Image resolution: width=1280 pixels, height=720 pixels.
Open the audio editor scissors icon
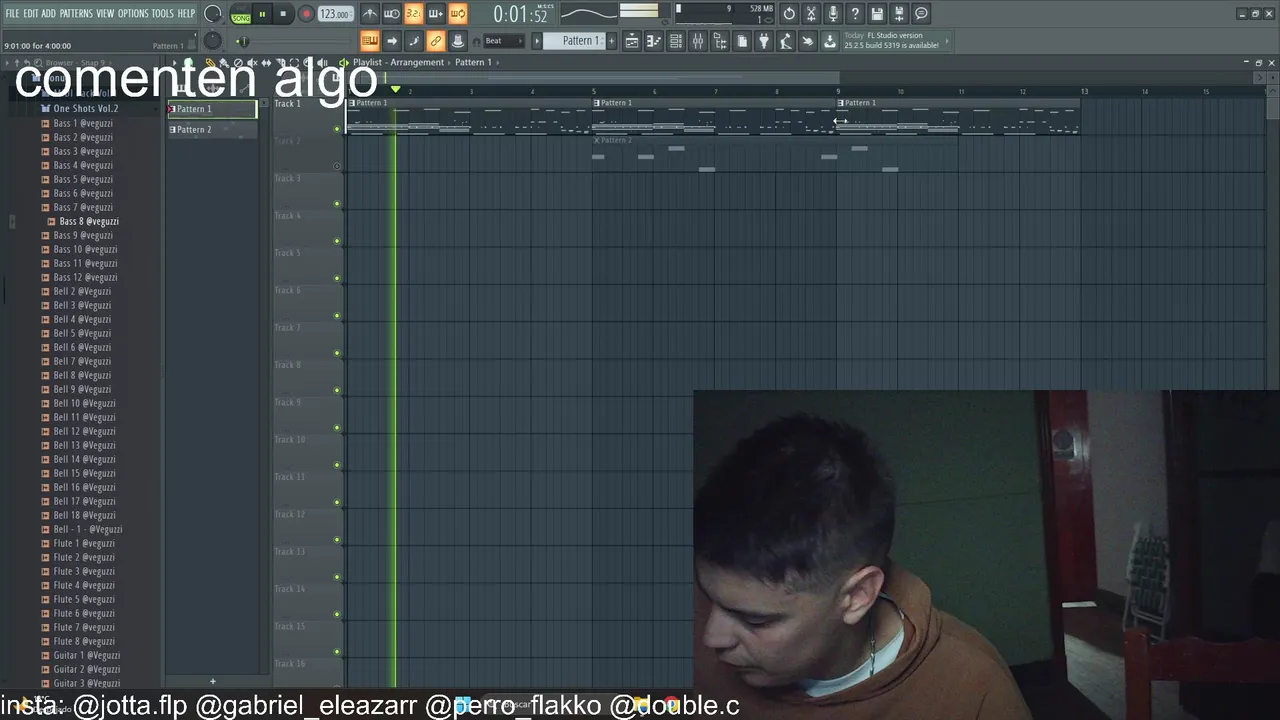811,14
